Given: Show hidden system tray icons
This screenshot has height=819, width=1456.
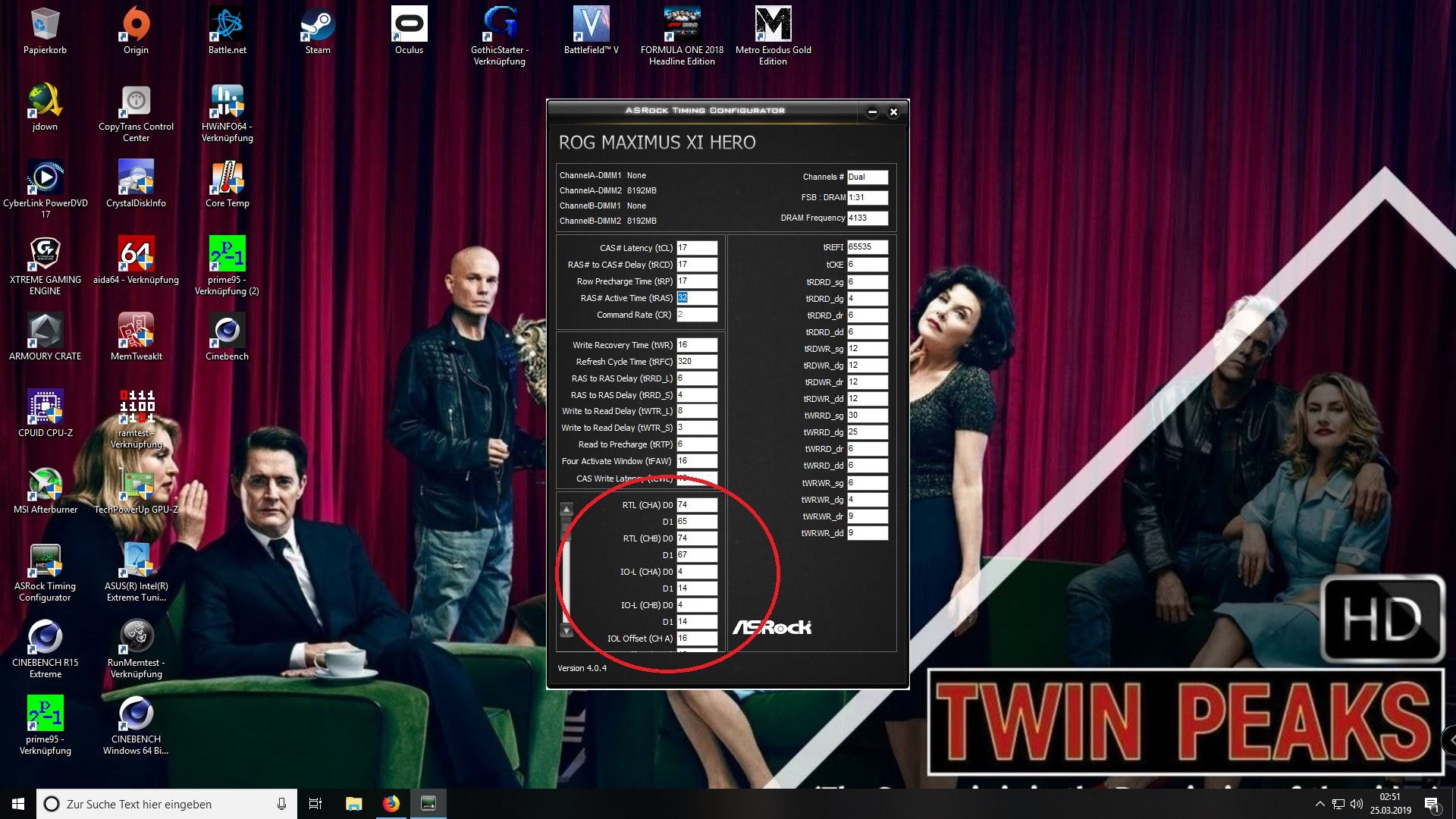Looking at the screenshot, I should pyautogui.click(x=1319, y=804).
